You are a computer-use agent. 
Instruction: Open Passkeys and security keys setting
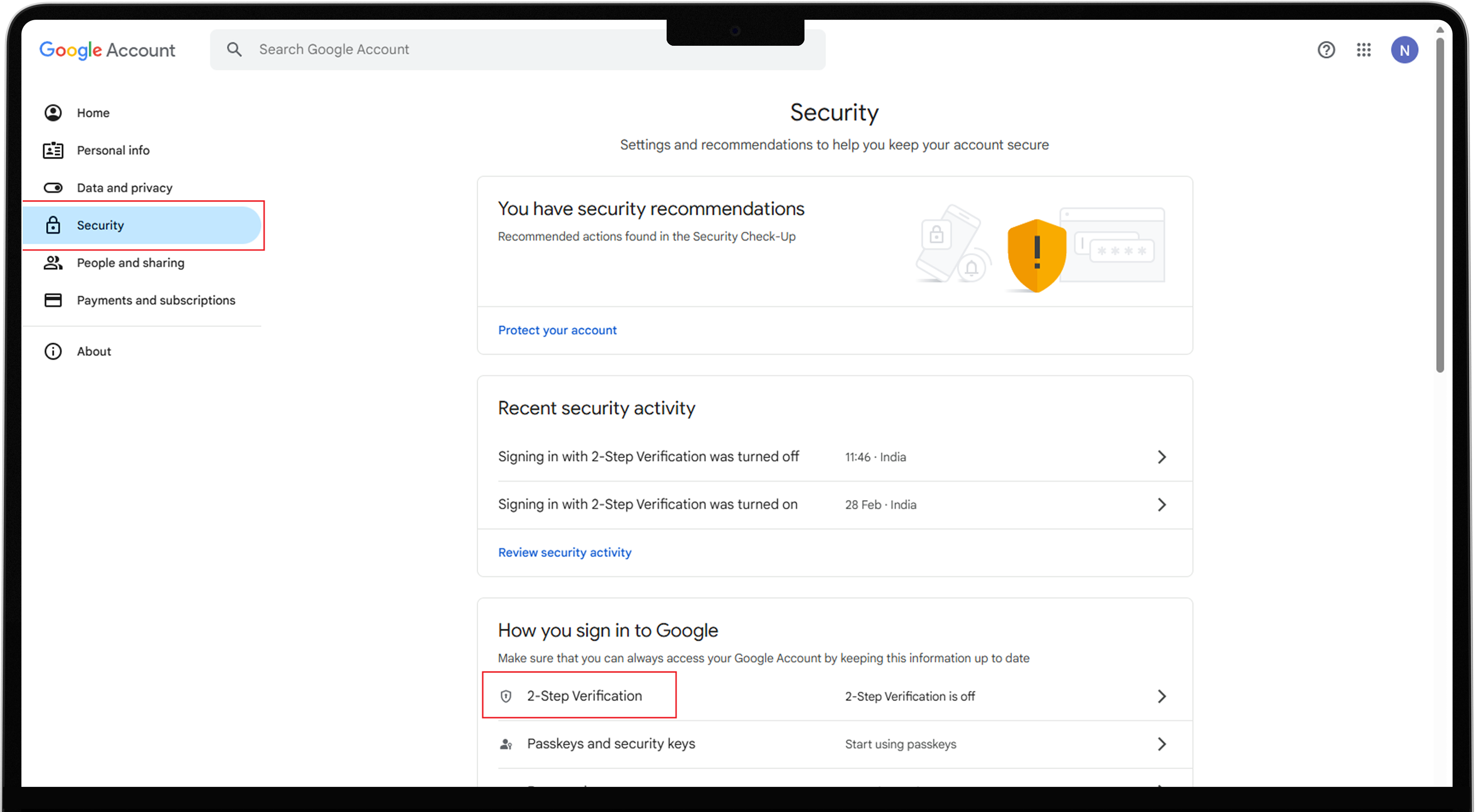pyautogui.click(x=834, y=744)
